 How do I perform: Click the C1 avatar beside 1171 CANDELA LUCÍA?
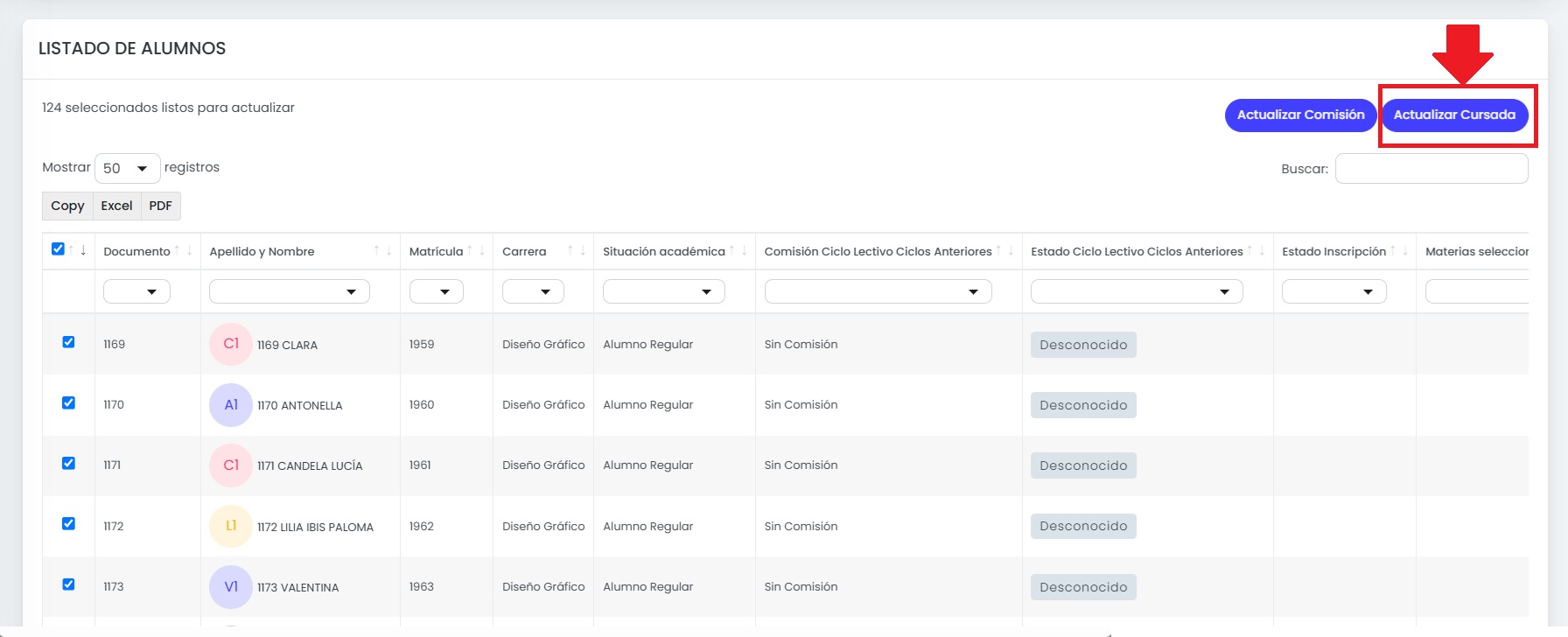[231, 465]
